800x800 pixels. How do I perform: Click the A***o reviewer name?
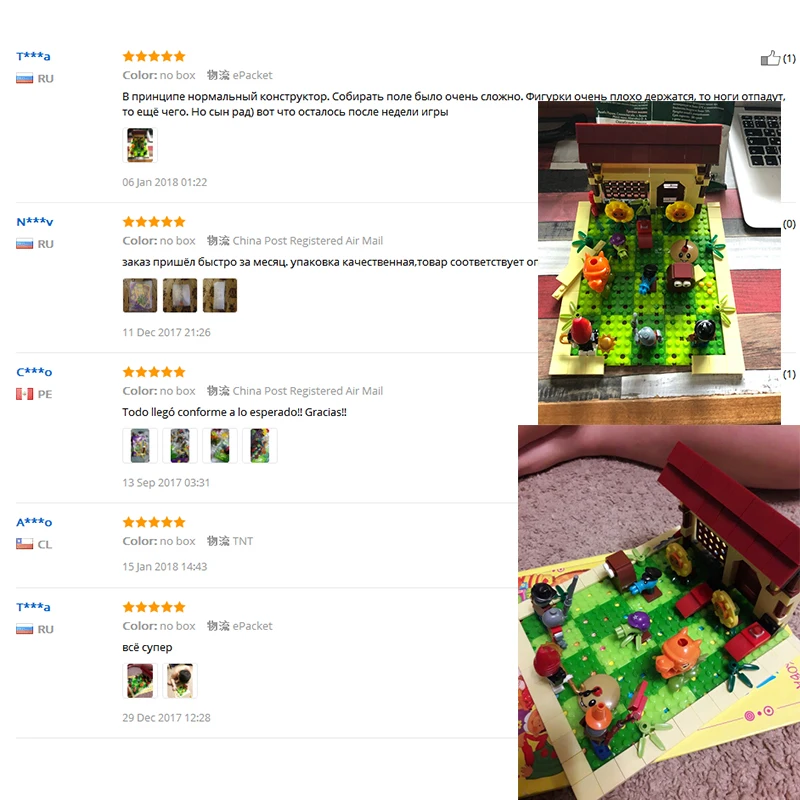click(34, 522)
